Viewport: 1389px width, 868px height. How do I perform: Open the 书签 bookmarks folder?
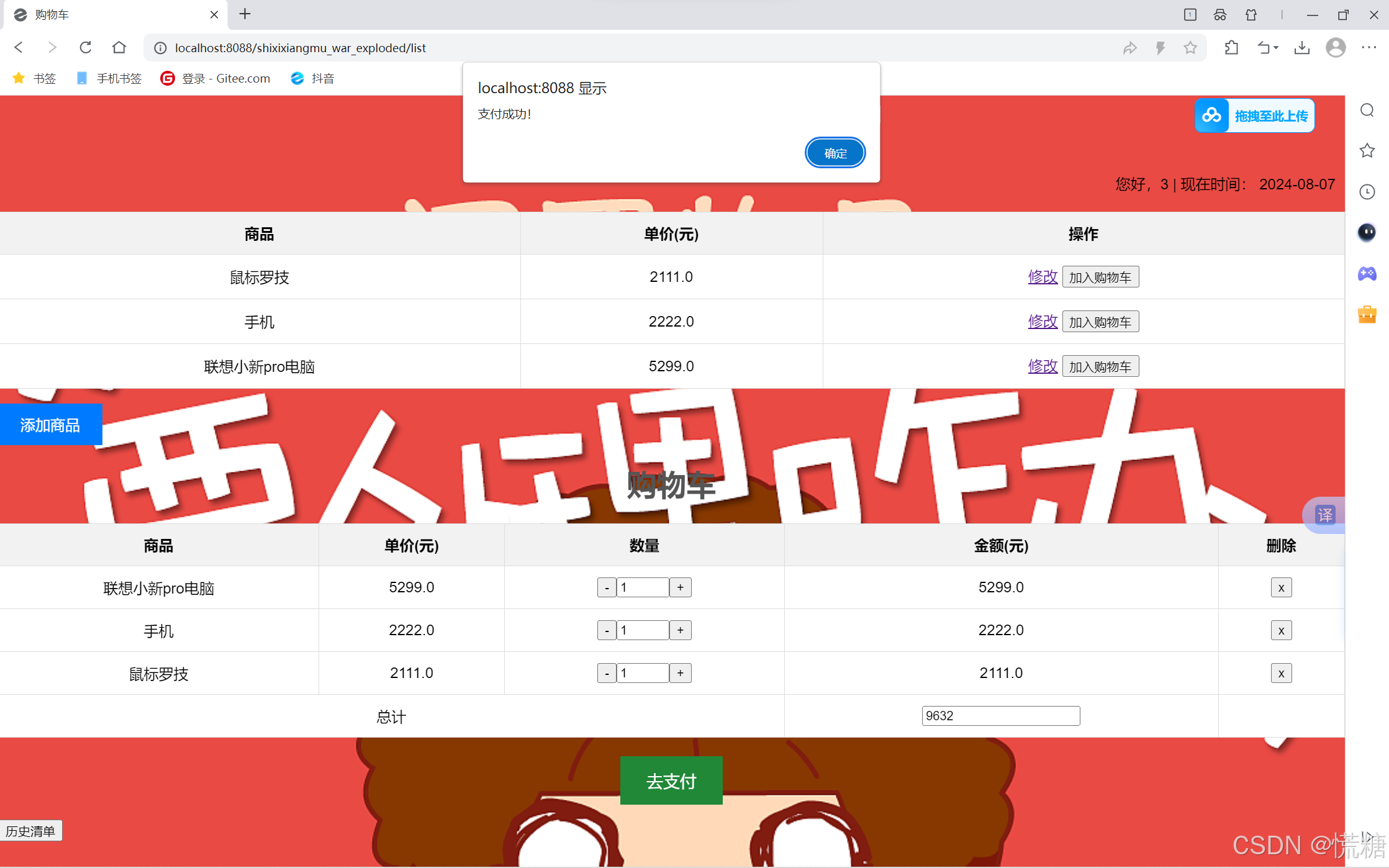pos(34,78)
